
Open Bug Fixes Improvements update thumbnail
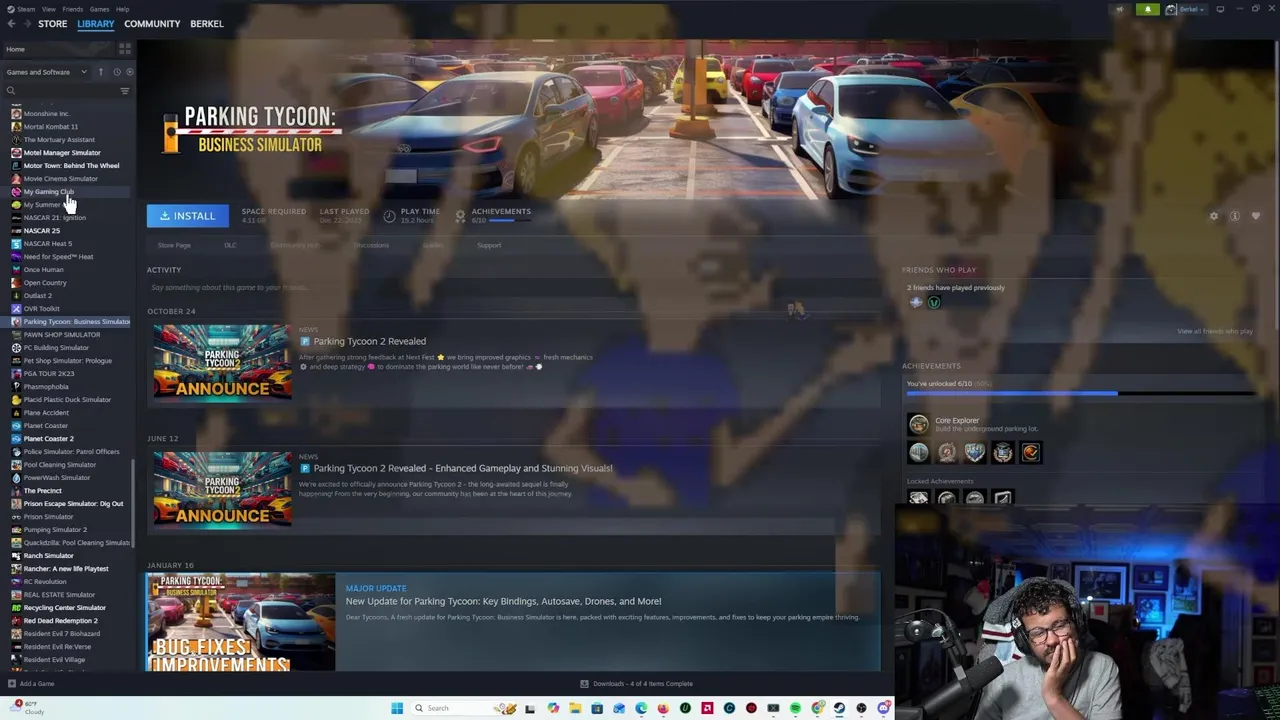(240, 622)
